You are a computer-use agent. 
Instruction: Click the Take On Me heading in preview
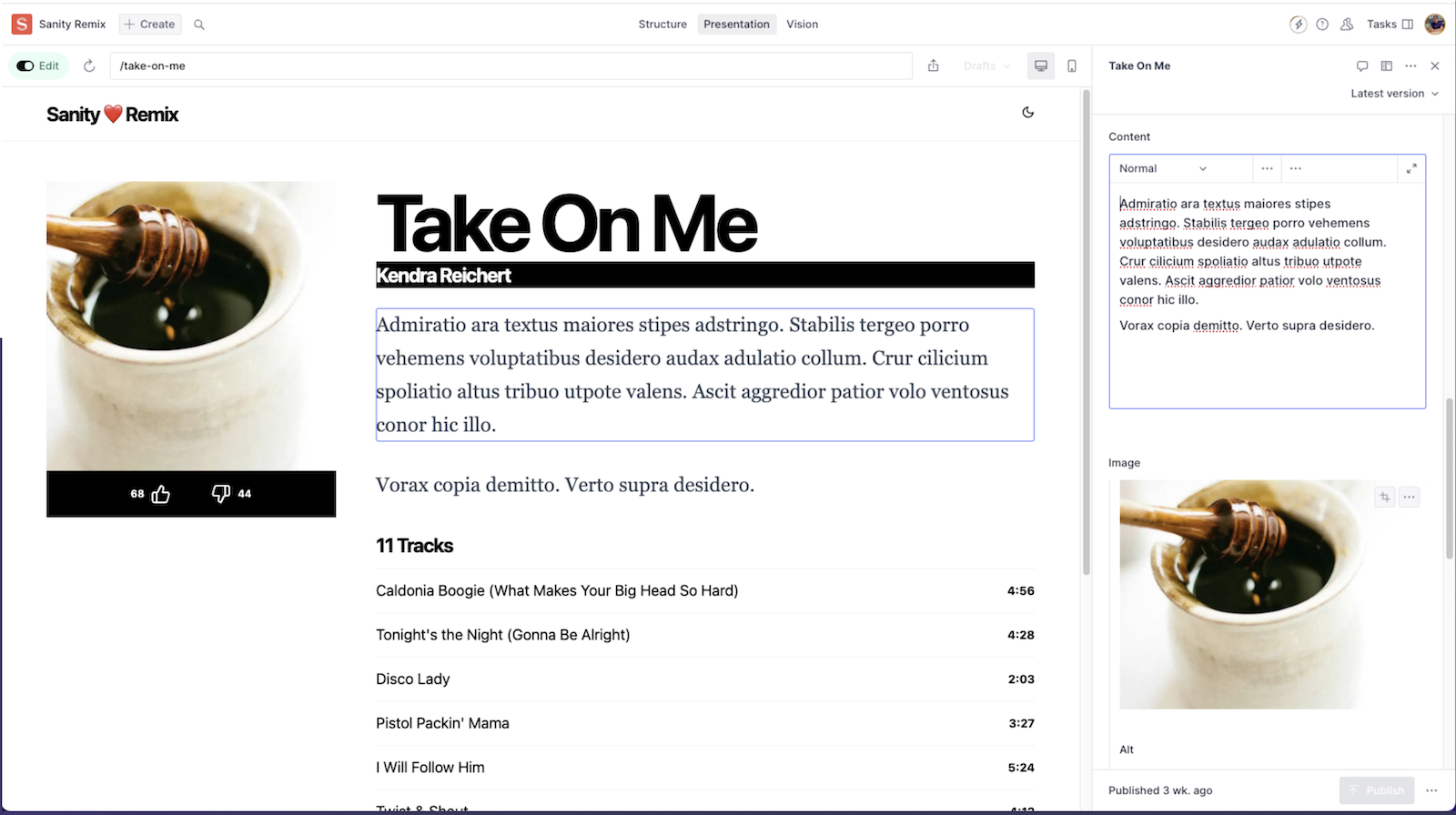click(567, 224)
